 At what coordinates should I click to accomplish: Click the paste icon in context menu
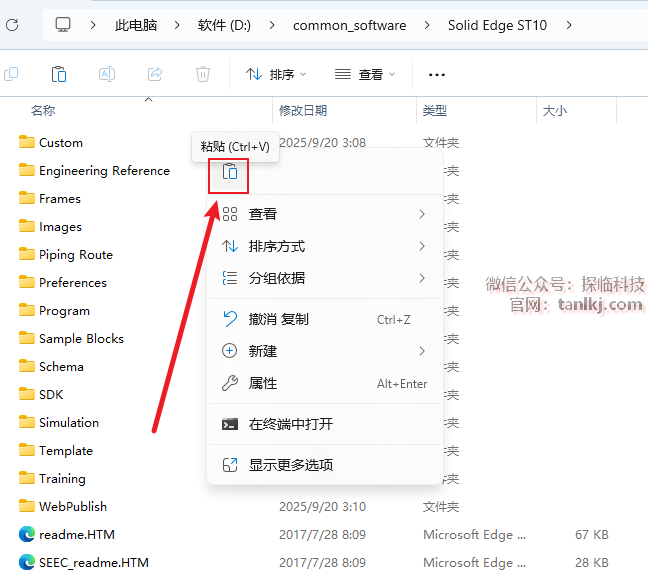click(x=229, y=171)
